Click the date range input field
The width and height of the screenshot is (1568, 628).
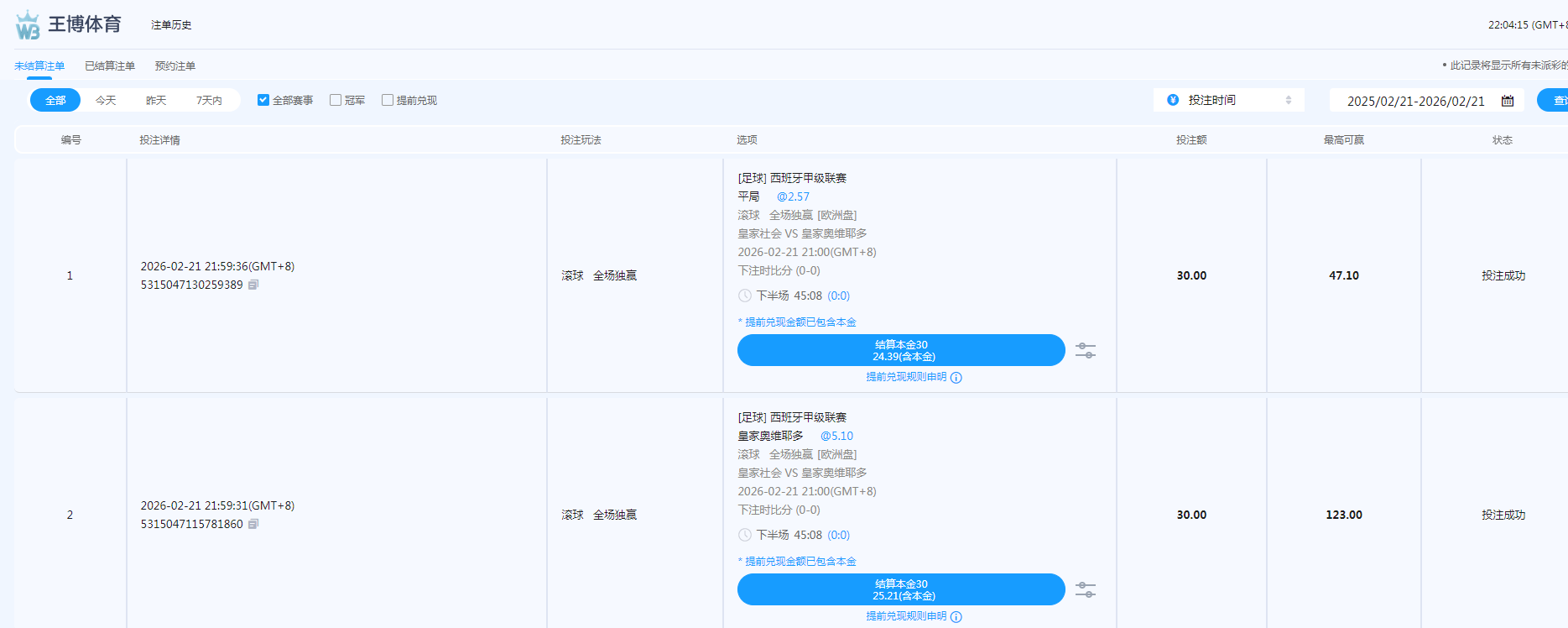click(x=1415, y=101)
